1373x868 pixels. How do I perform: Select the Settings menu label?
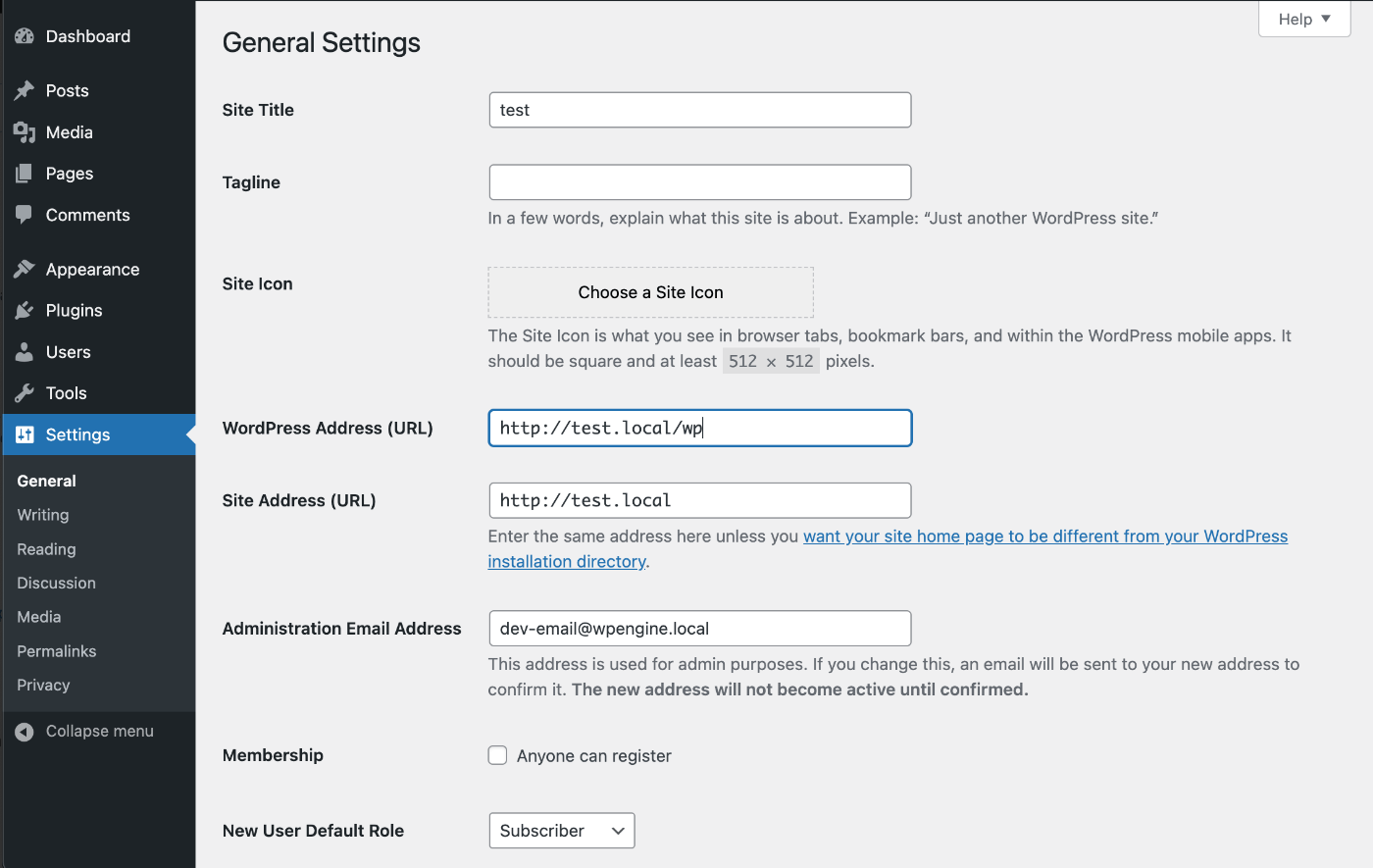[78, 434]
